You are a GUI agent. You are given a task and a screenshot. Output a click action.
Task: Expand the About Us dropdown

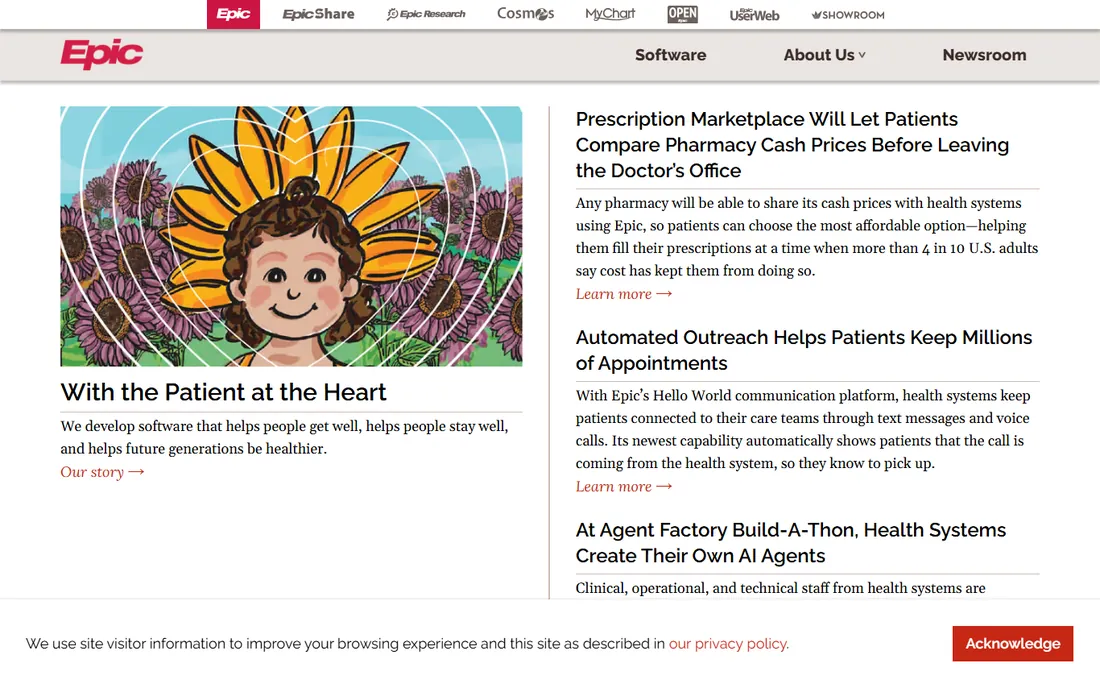[x=824, y=55]
